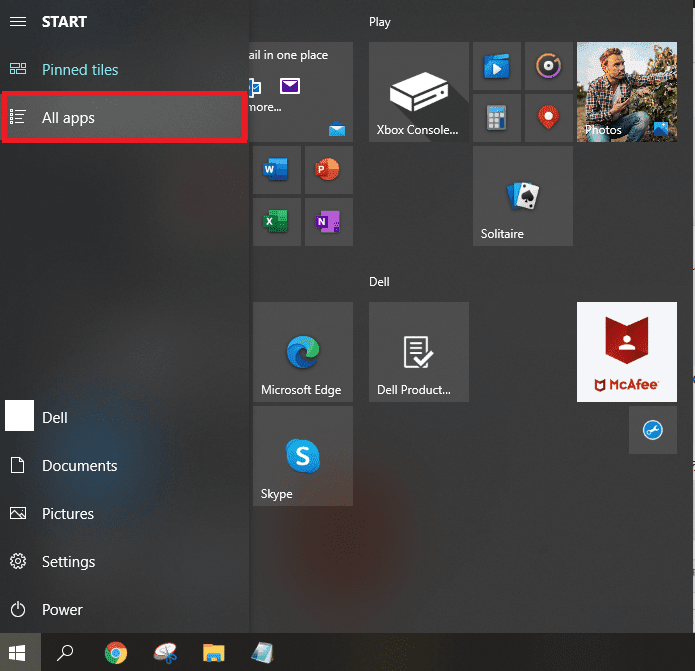The width and height of the screenshot is (695, 671).
Task: Open the blue wrench support tile
Action: (x=653, y=430)
